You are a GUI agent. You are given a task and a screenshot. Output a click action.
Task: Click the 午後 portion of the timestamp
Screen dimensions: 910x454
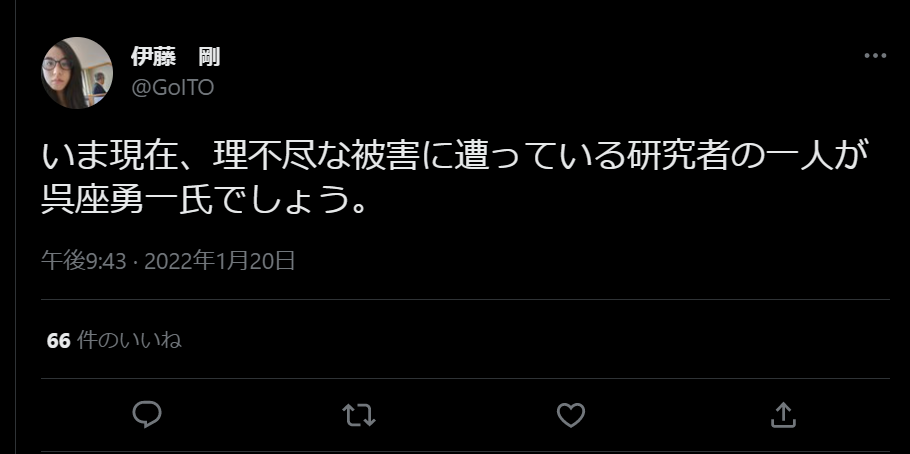pos(63,261)
